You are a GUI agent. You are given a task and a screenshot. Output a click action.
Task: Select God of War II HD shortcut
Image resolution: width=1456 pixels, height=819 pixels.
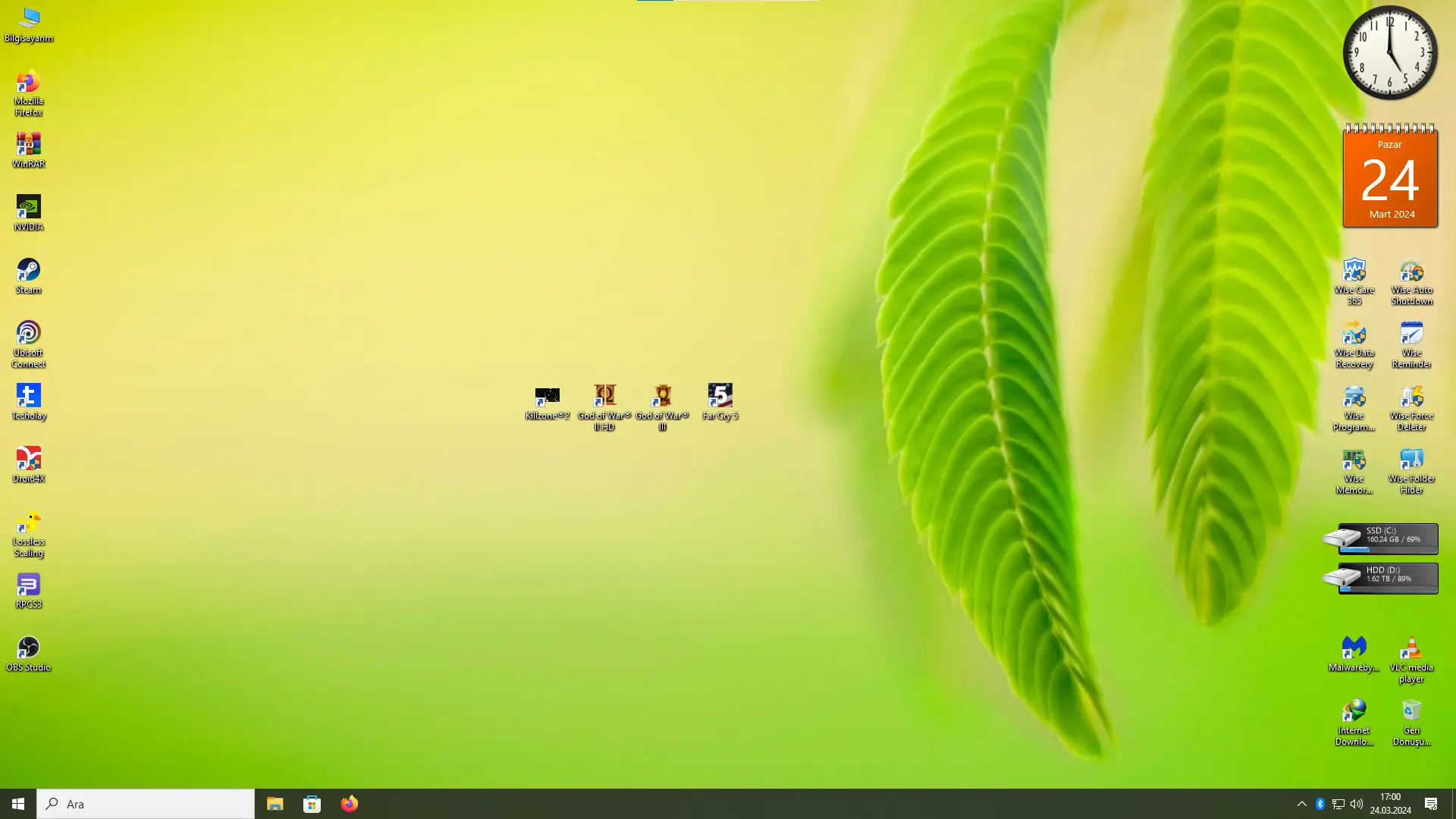click(604, 408)
